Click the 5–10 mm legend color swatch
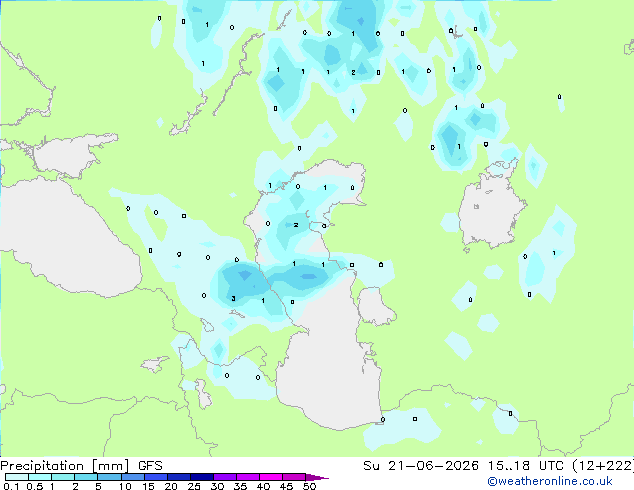 (109, 477)
